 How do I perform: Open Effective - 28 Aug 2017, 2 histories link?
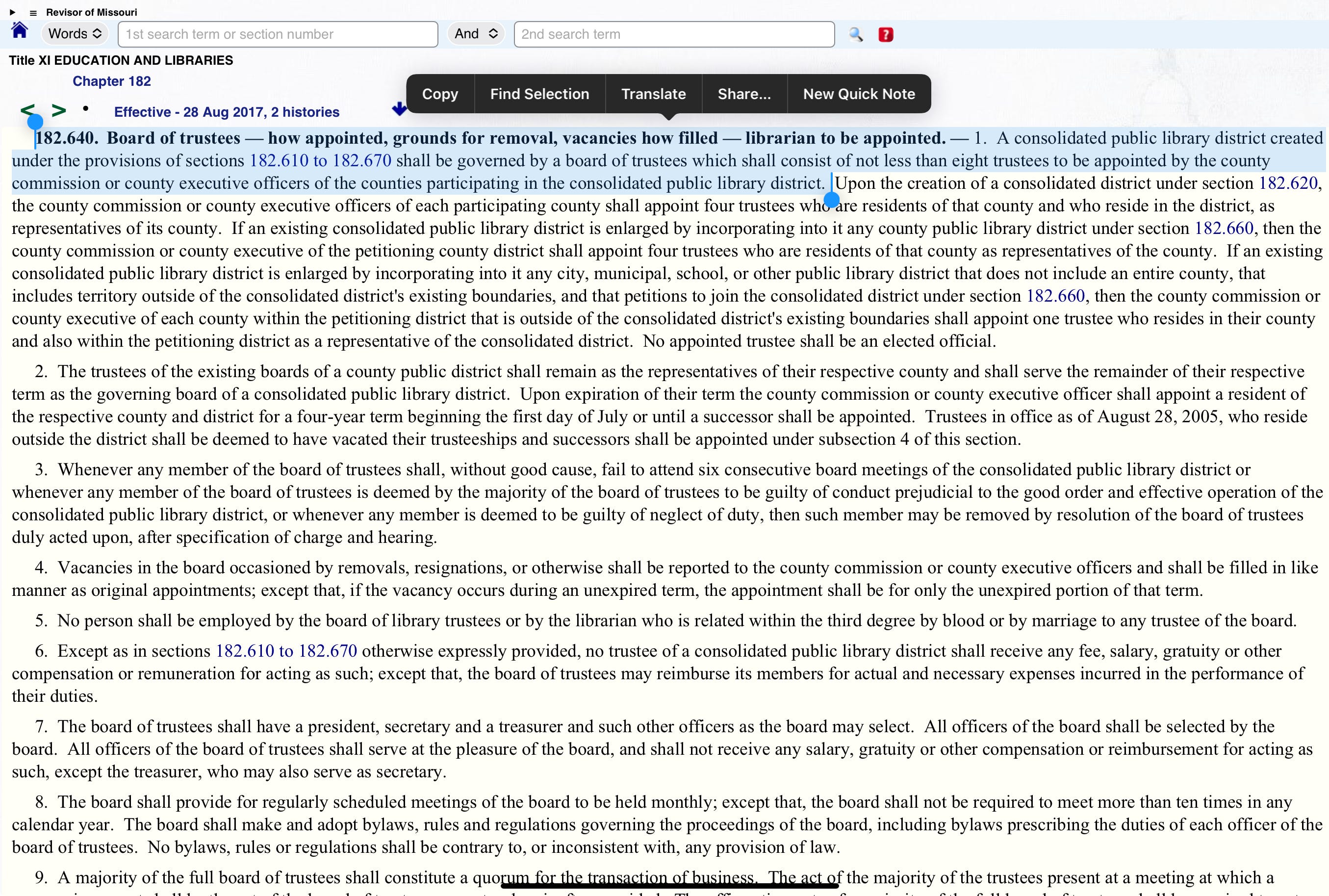point(227,112)
